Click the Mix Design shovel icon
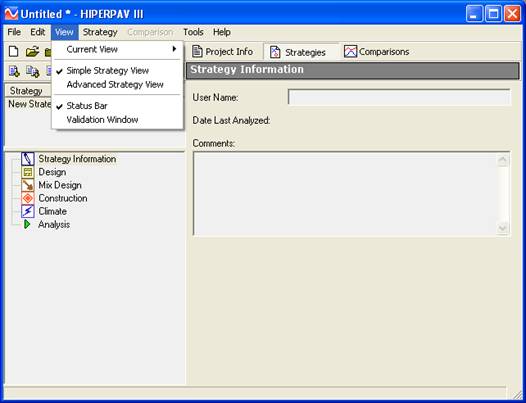 [x=28, y=185]
